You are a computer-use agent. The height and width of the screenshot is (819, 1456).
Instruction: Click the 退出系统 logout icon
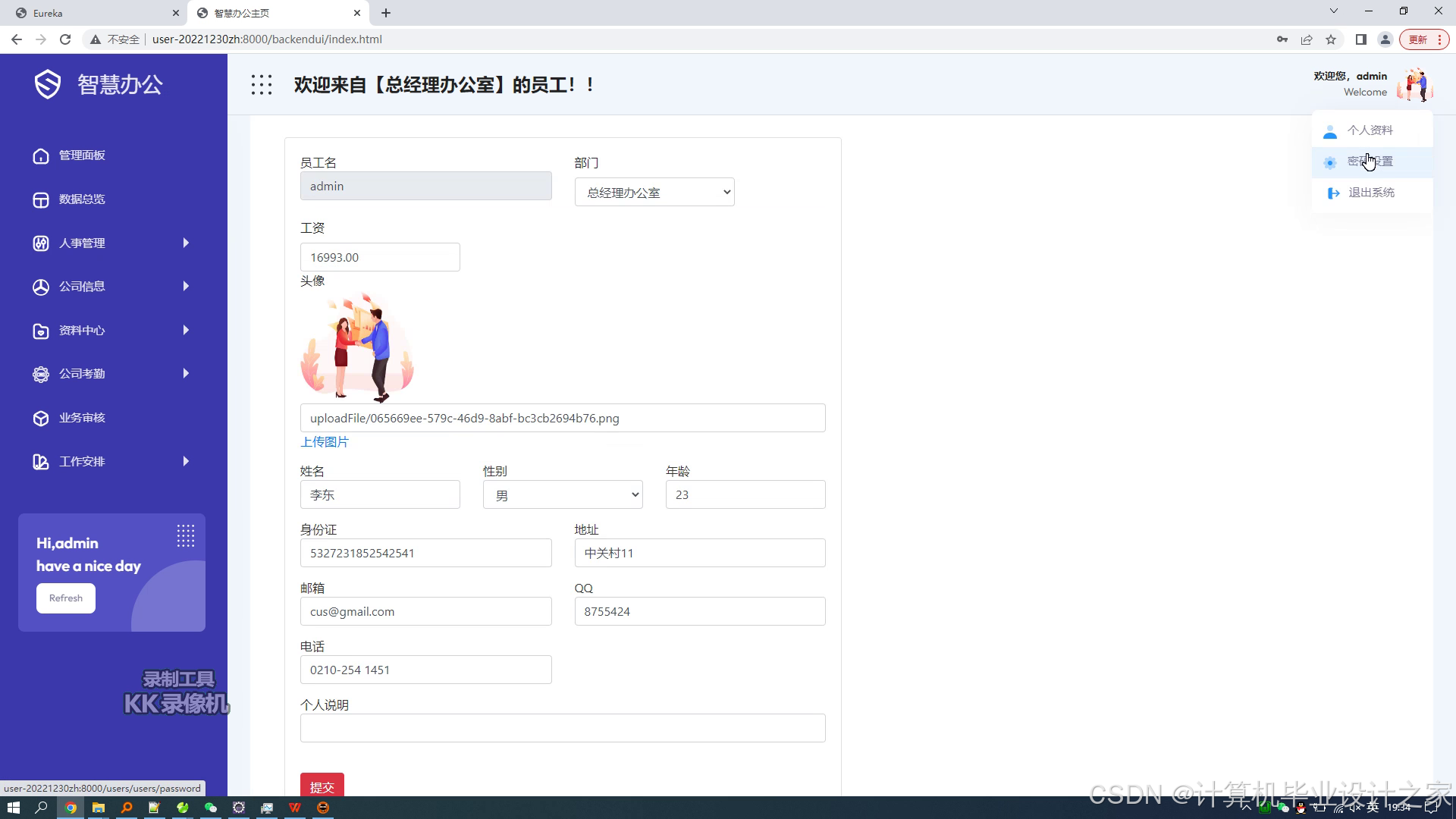pyautogui.click(x=1333, y=193)
